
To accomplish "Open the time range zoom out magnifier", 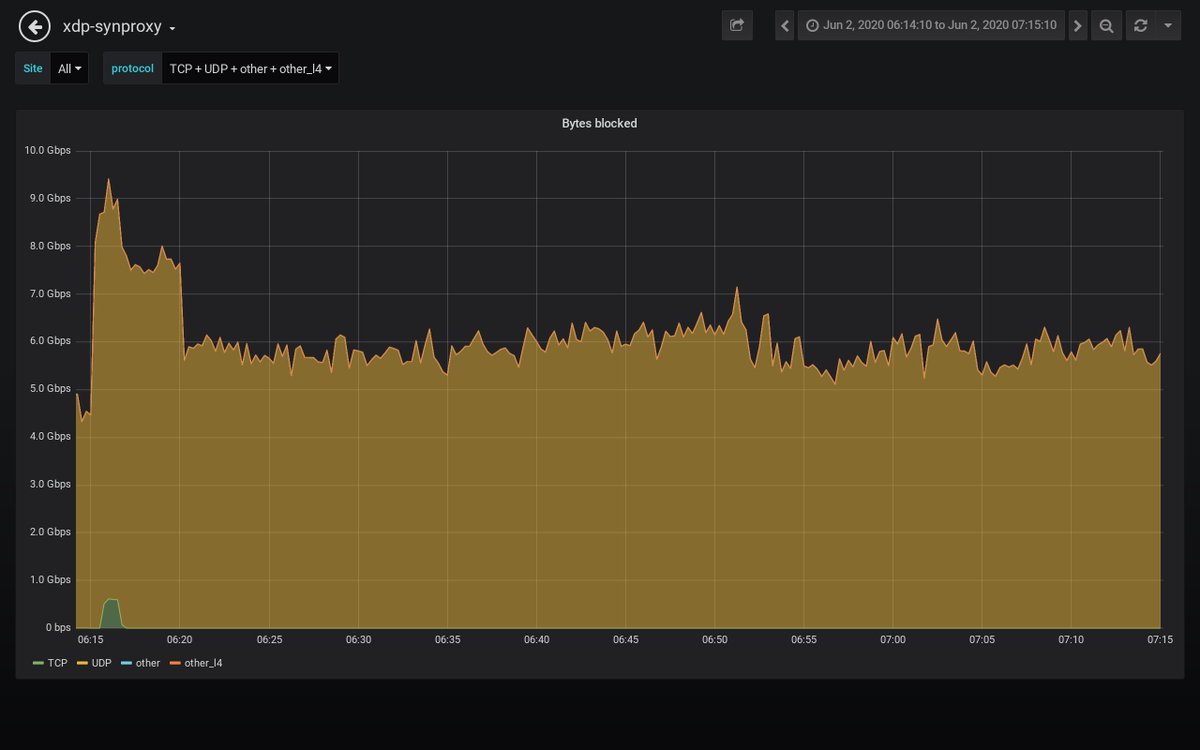I will tap(1106, 25).
